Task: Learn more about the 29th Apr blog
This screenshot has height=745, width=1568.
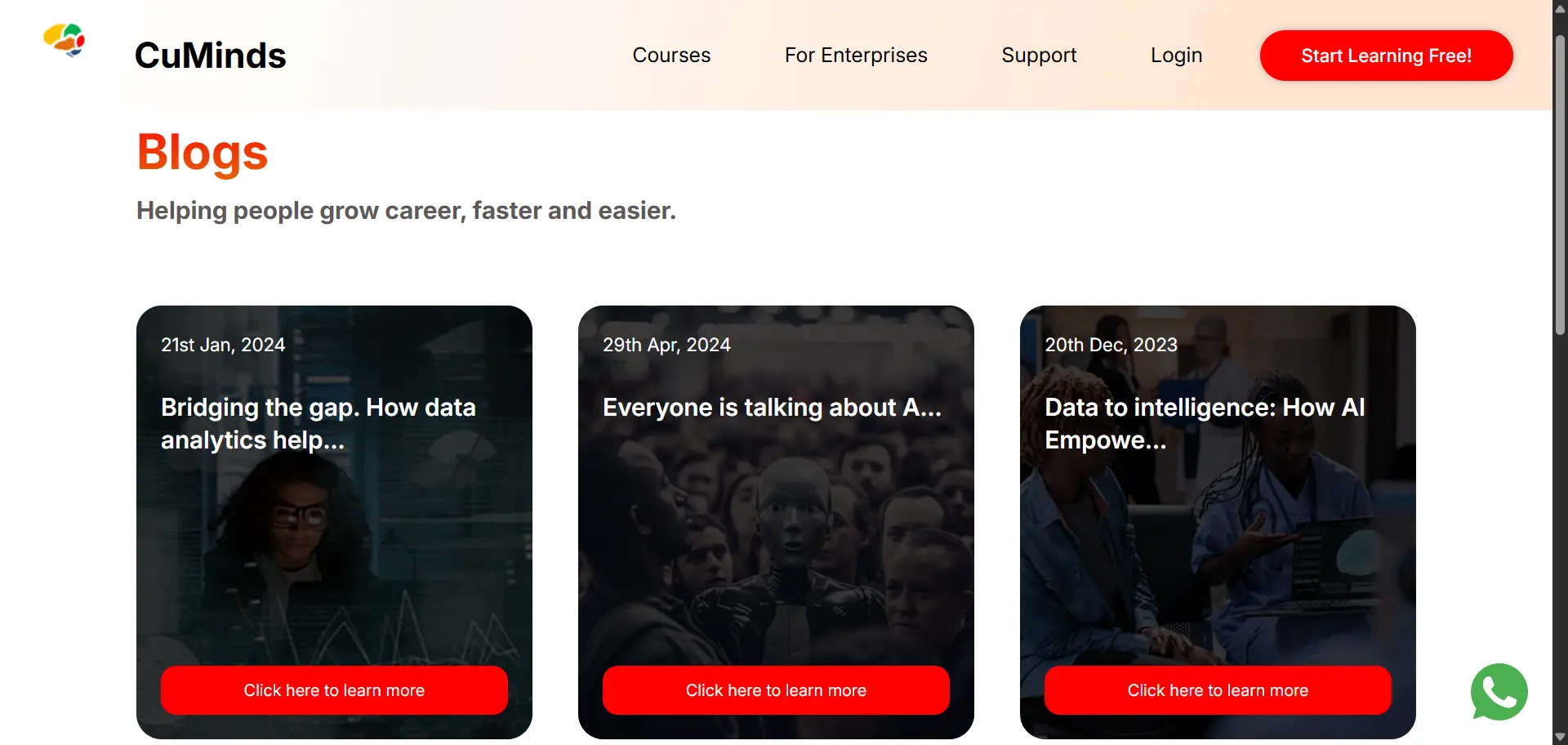Action: coord(776,690)
